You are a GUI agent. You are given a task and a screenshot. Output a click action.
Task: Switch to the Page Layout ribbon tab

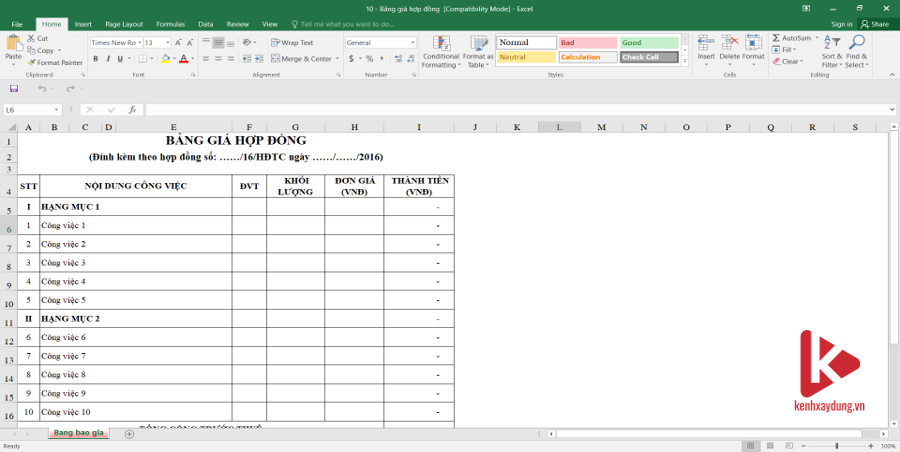124,23
